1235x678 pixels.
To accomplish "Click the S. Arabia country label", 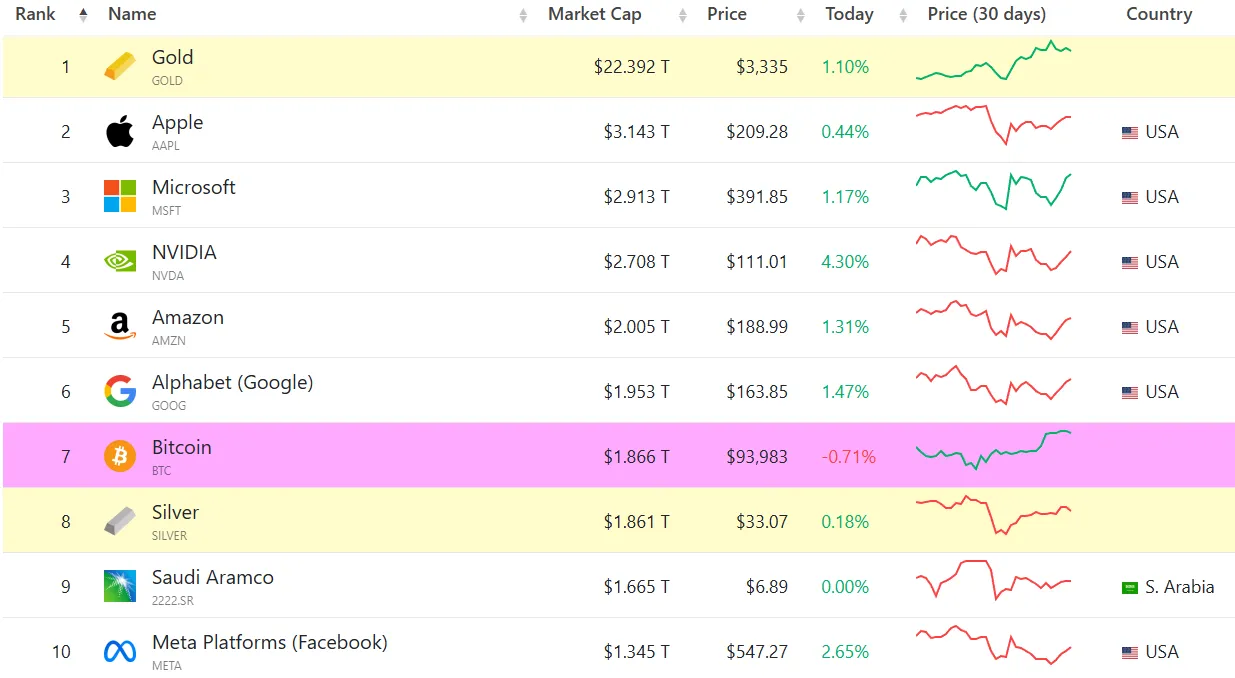I will (1180, 587).
